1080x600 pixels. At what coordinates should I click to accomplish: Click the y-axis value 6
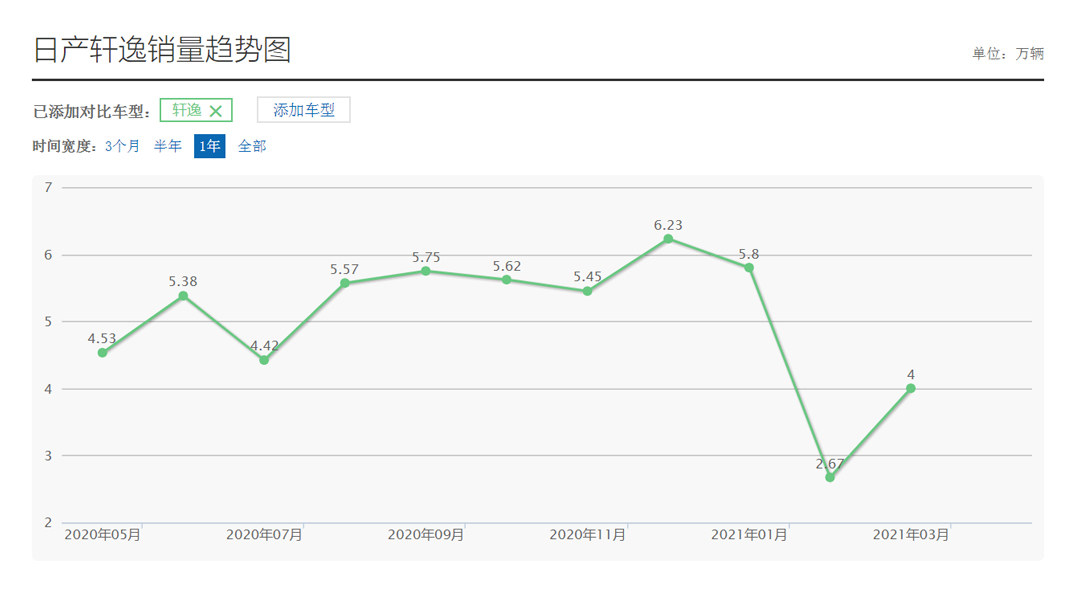point(48,255)
